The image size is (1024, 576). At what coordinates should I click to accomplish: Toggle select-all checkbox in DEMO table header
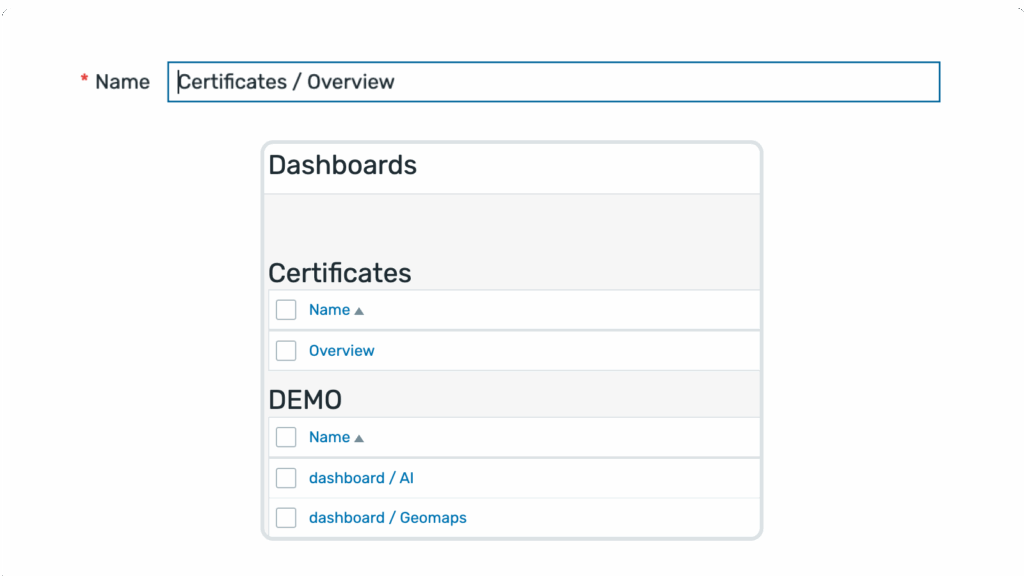point(286,437)
